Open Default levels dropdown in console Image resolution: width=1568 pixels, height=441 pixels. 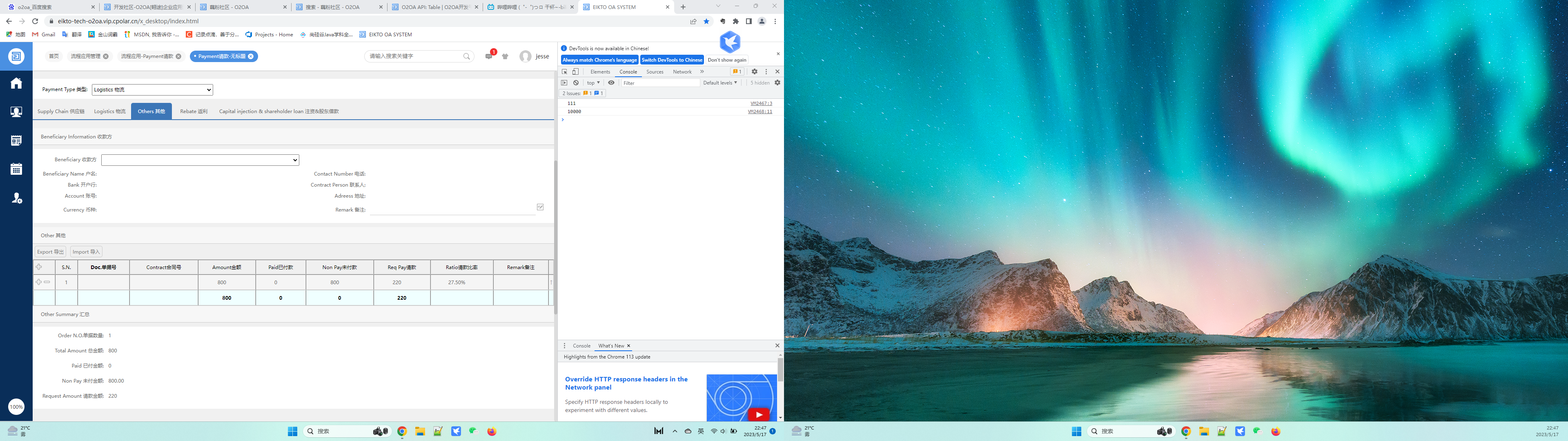pyautogui.click(x=720, y=83)
